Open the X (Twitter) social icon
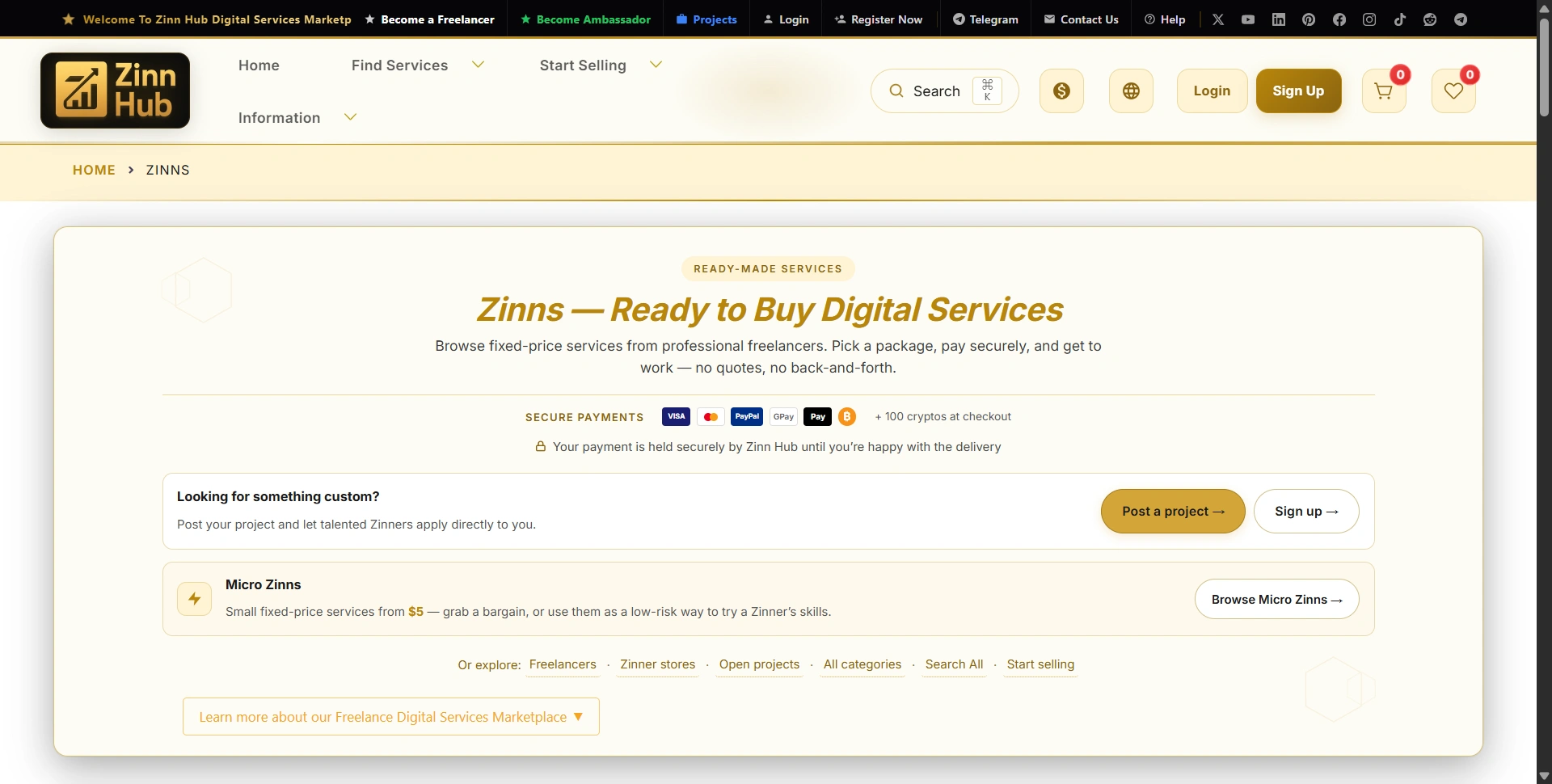This screenshot has height=784, width=1552. (x=1218, y=19)
